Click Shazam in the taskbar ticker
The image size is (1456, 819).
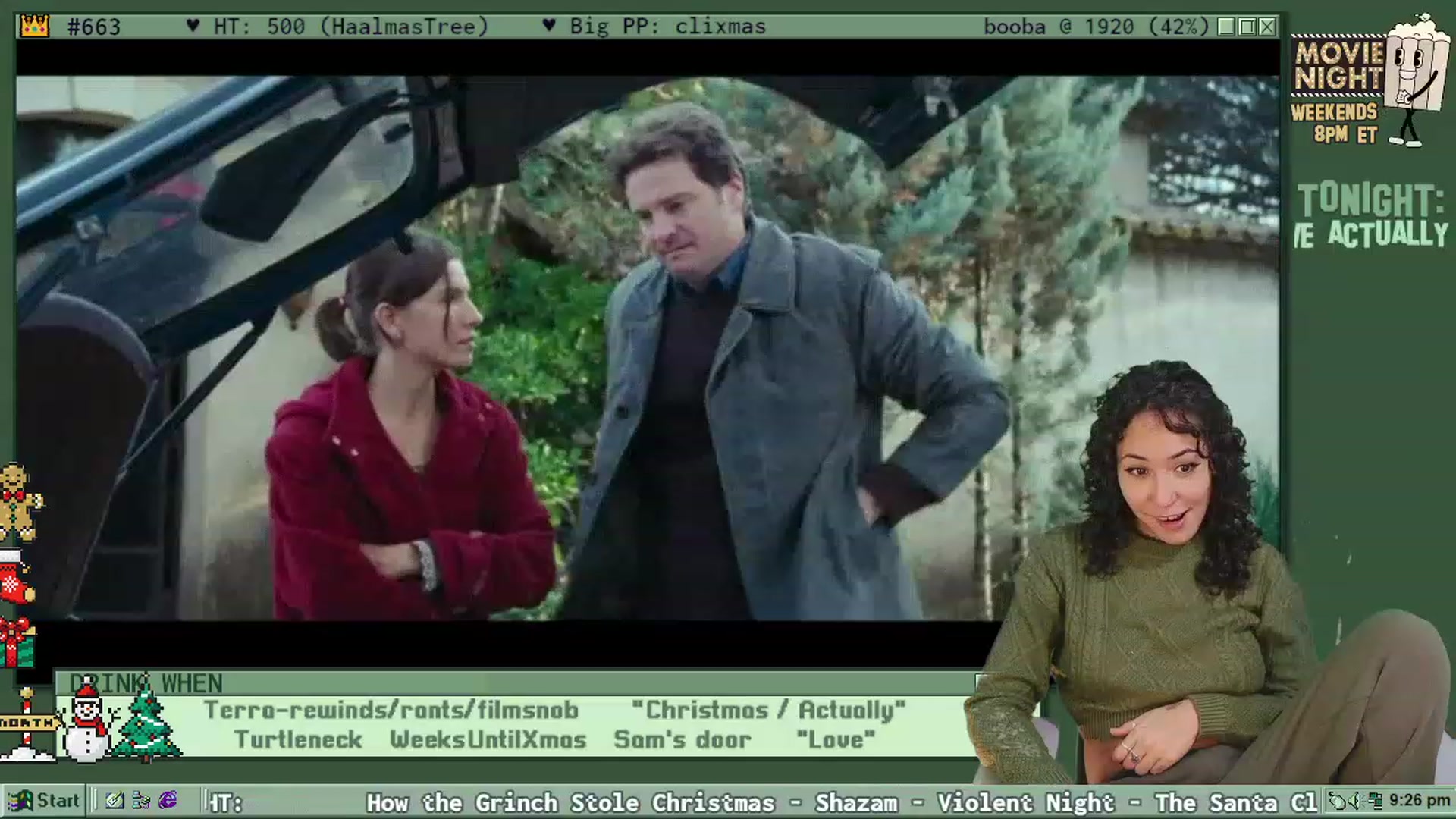[856, 802]
